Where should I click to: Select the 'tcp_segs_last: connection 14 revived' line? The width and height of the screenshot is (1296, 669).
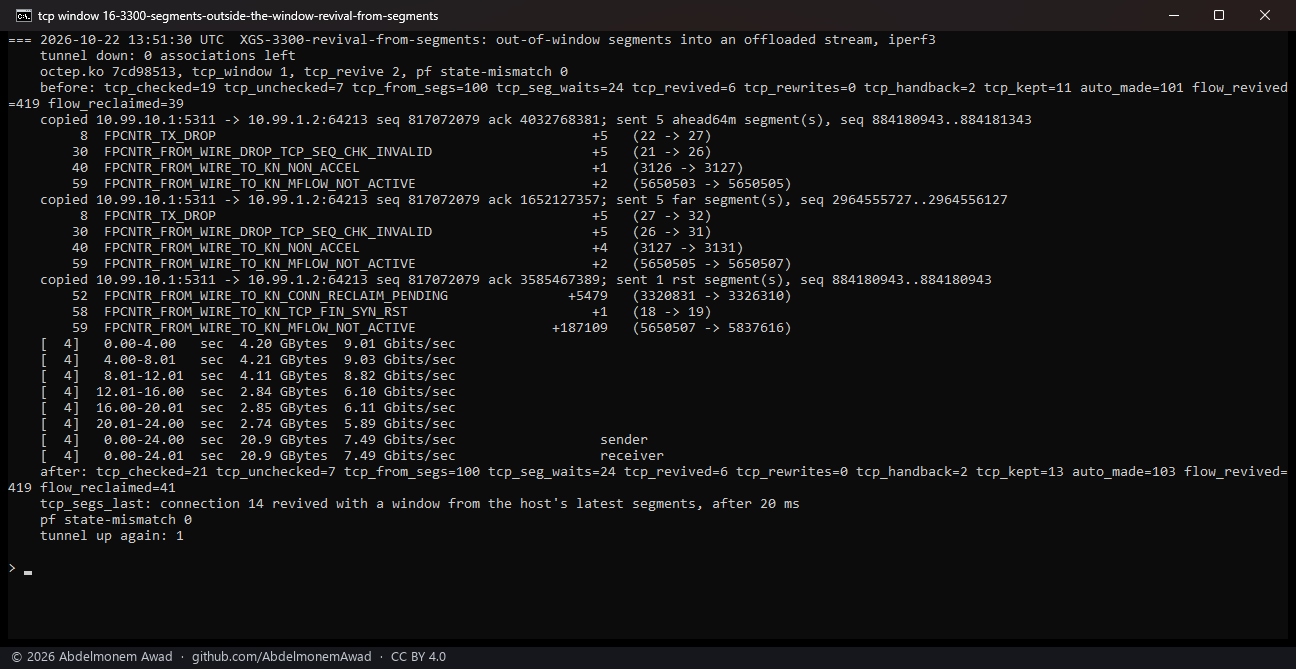point(420,504)
